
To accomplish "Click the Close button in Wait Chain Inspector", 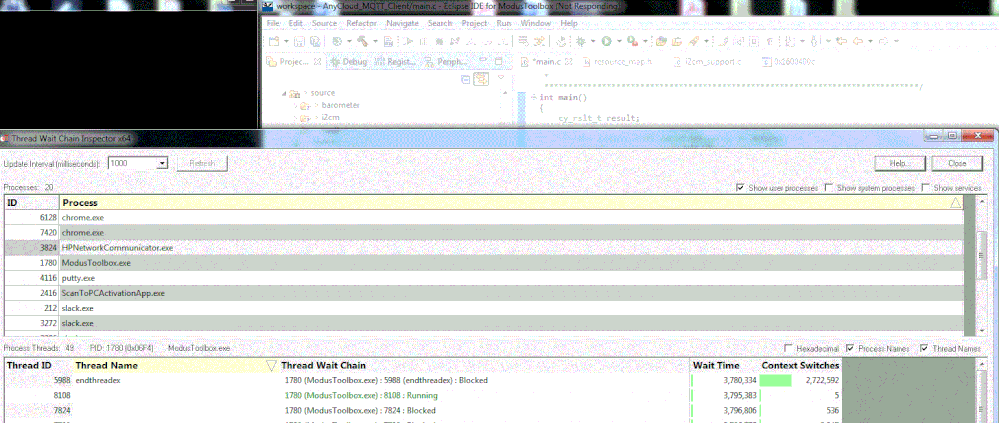I will 957,164.
